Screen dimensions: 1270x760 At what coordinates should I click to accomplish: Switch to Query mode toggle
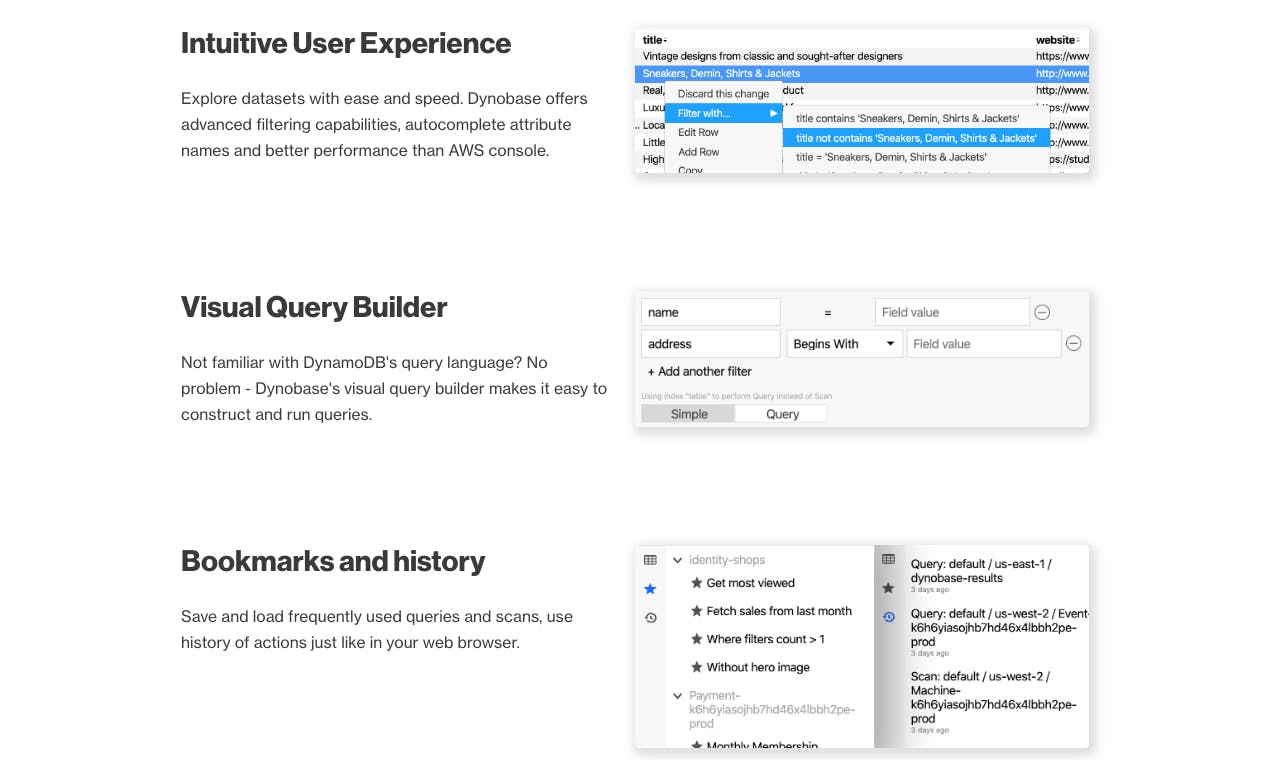coord(781,414)
